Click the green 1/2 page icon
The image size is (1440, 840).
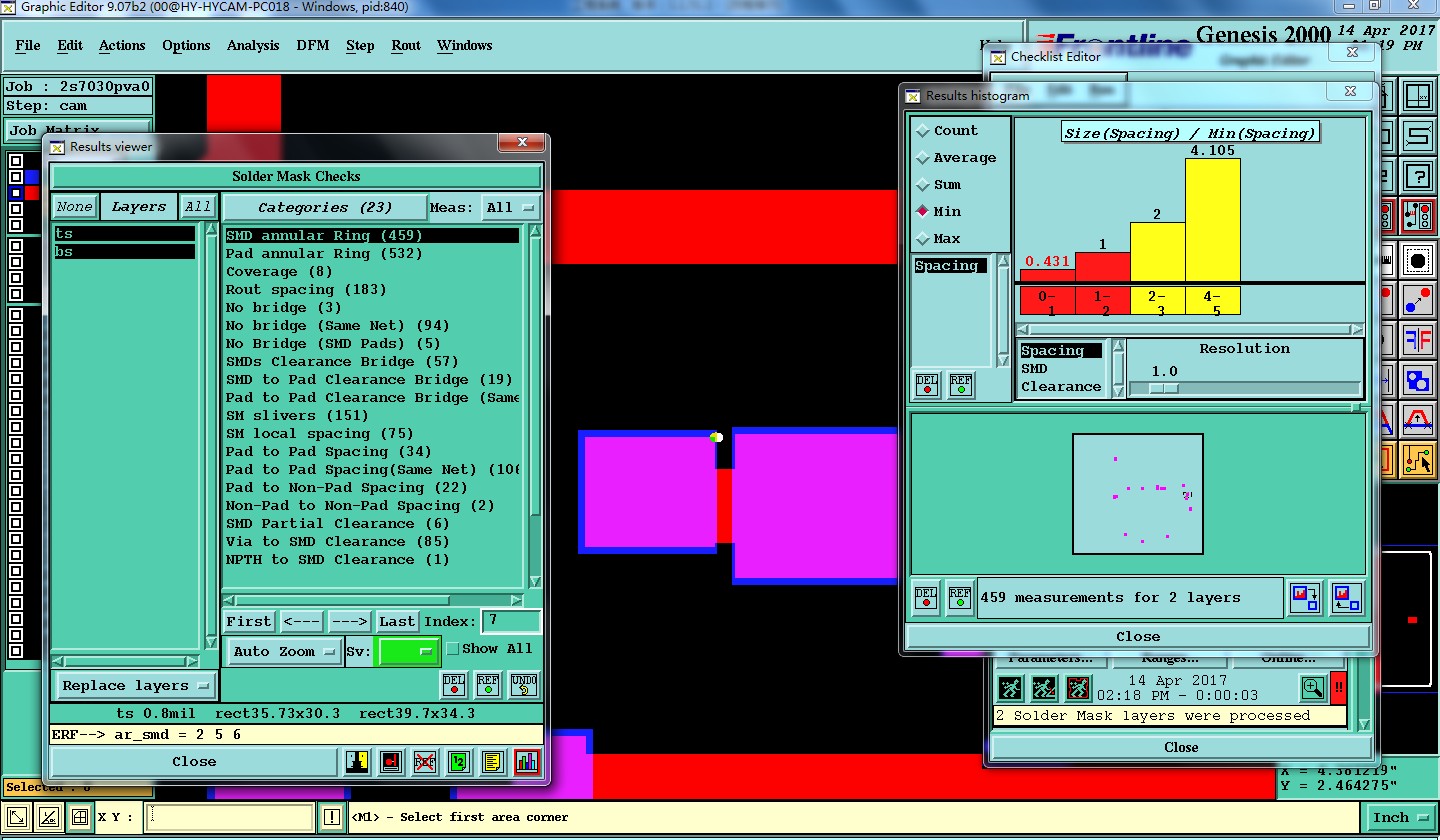(x=459, y=762)
